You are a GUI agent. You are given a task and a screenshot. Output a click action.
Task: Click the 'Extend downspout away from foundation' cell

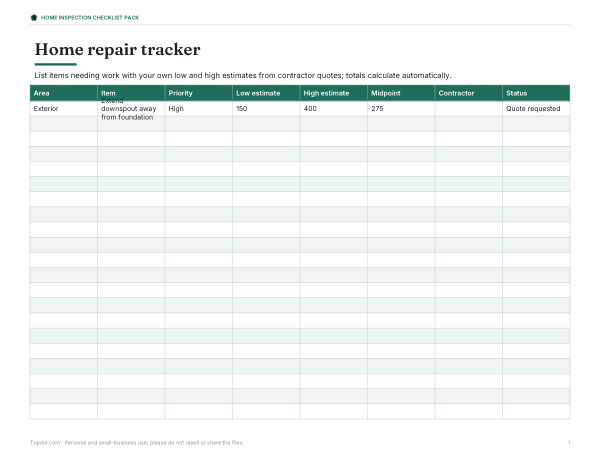coord(131,109)
